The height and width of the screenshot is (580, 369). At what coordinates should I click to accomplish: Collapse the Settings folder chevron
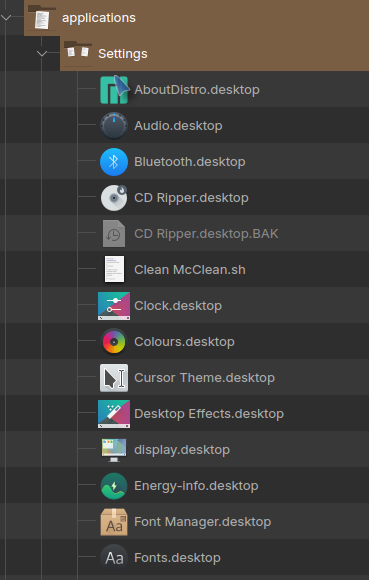point(42,54)
